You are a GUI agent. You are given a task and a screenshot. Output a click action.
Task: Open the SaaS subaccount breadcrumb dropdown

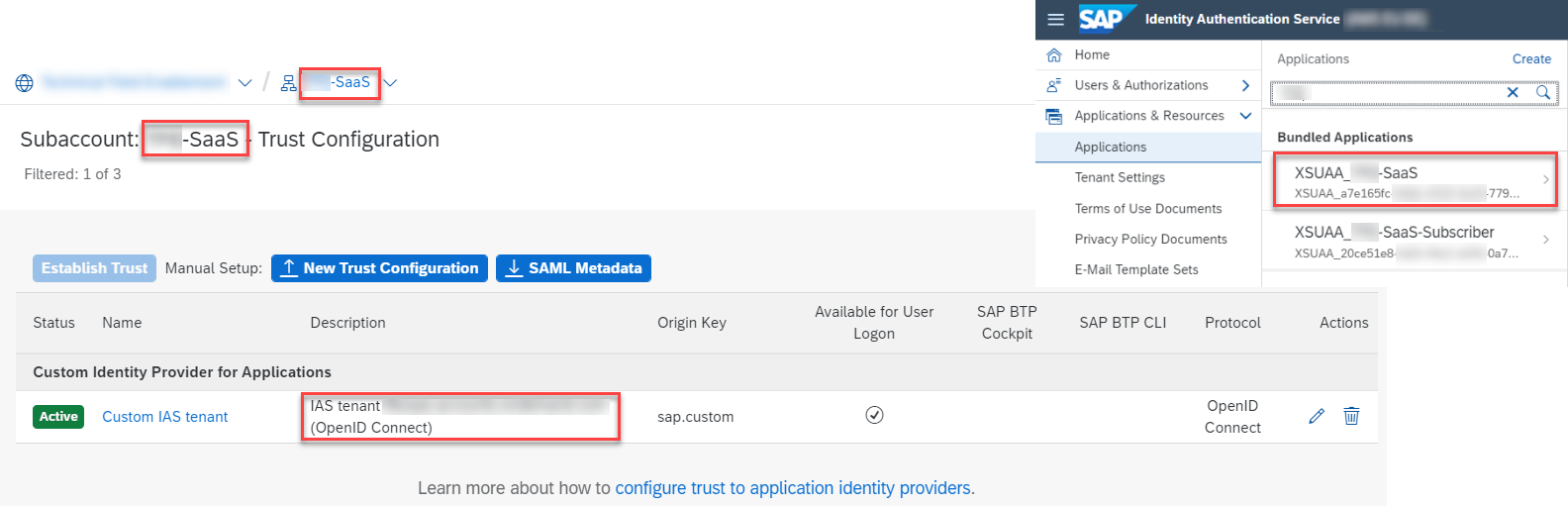[390, 83]
